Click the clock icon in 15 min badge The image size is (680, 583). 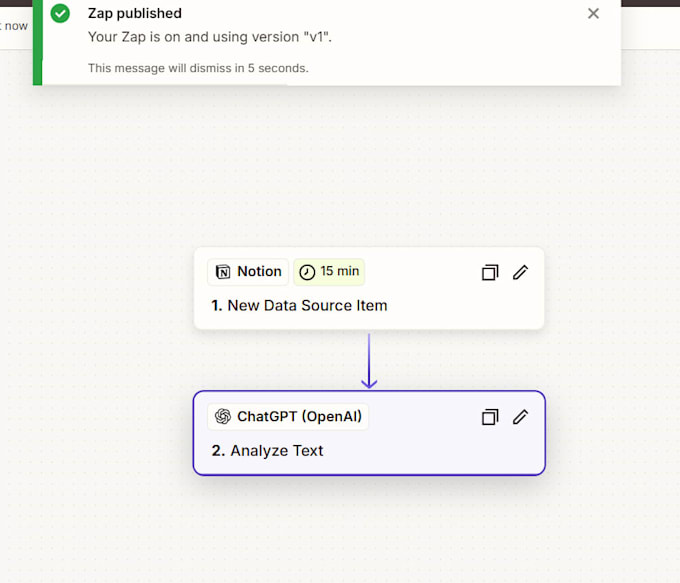click(307, 272)
